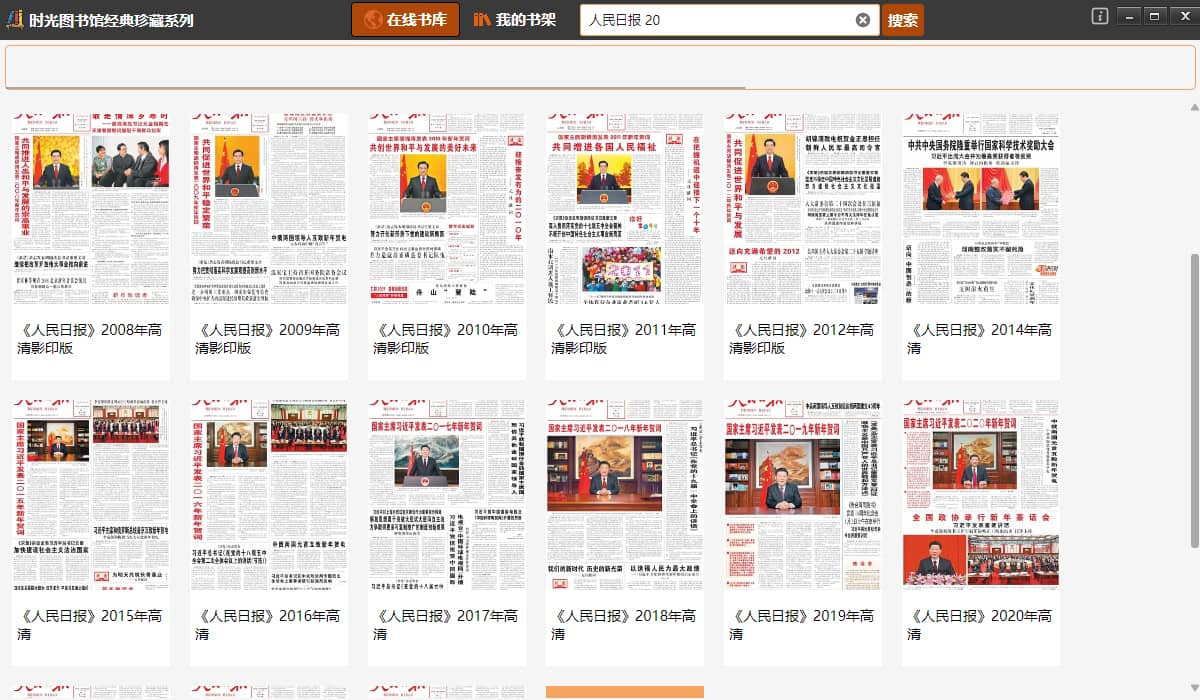Maximize the library window

(1154, 16)
